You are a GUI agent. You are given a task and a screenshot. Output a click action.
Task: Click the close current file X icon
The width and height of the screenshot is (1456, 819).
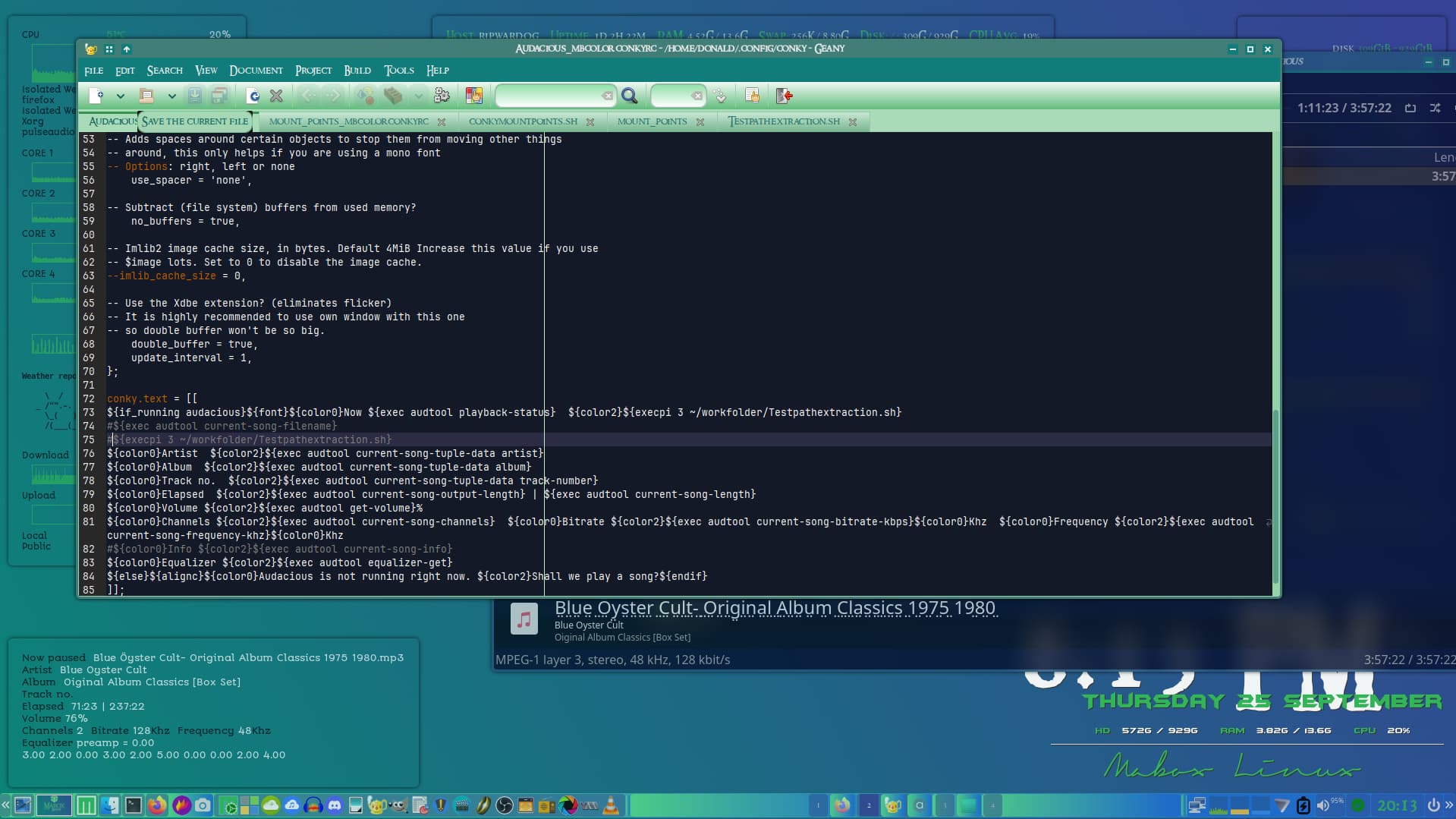tap(276, 96)
